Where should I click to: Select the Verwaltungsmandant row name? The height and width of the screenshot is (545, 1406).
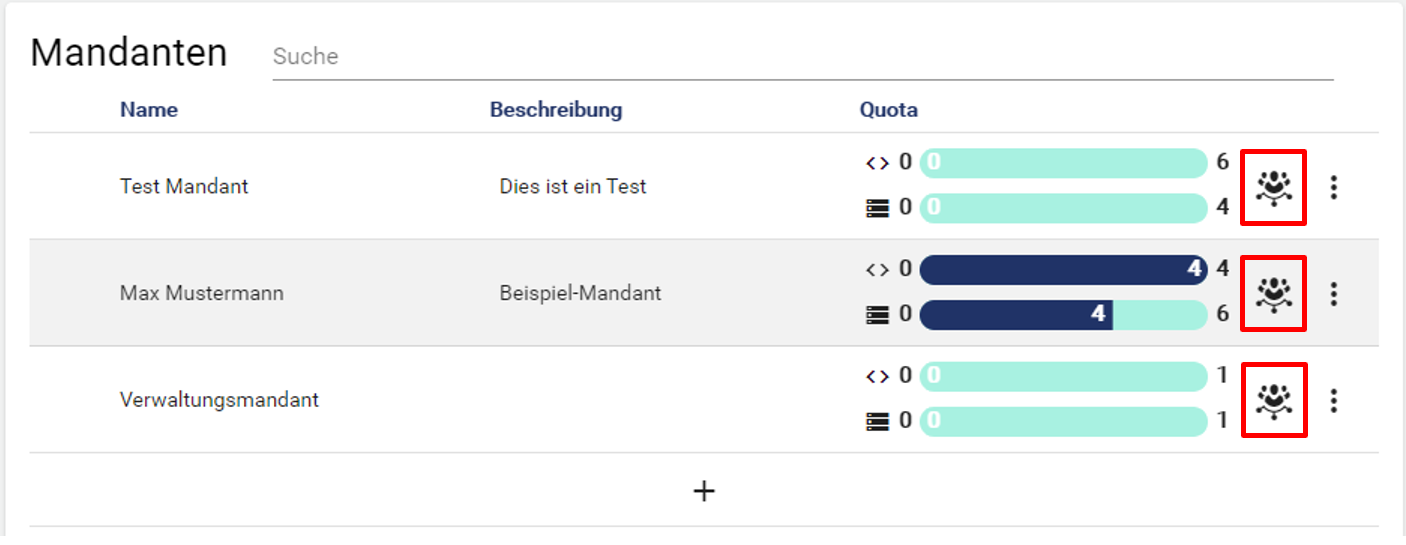(219, 400)
